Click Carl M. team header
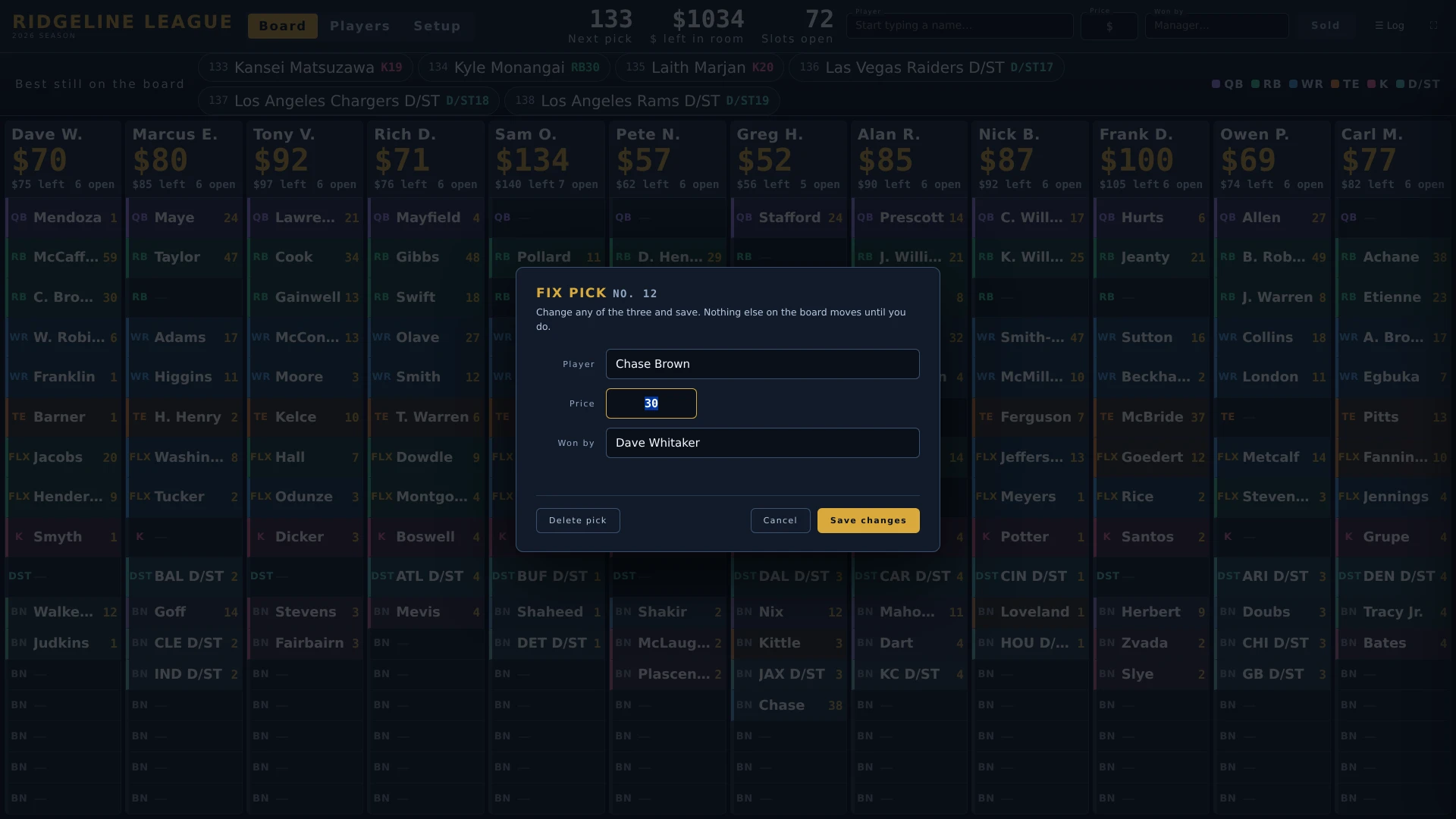The height and width of the screenshot is (819, 1456). (x=1393, y=159)
